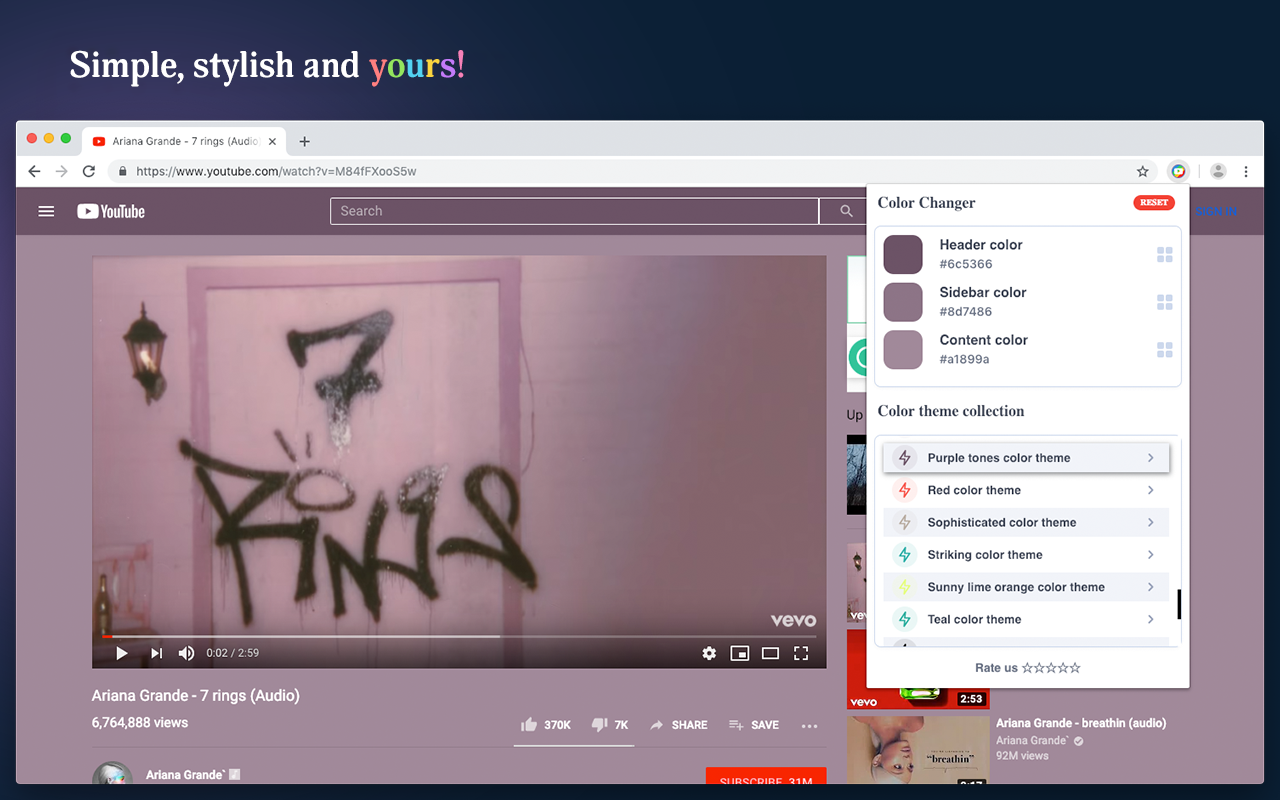Image resolution: width=1280 pixels, height=800 pixels.
Task: Save video to playlist
Action: tap(754, 725)
